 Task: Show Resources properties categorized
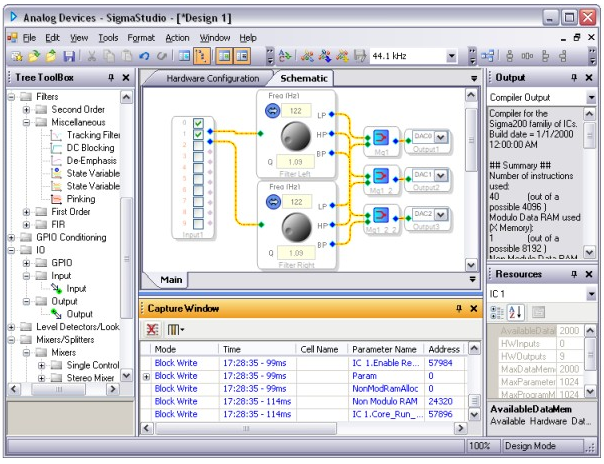(497, 312)
